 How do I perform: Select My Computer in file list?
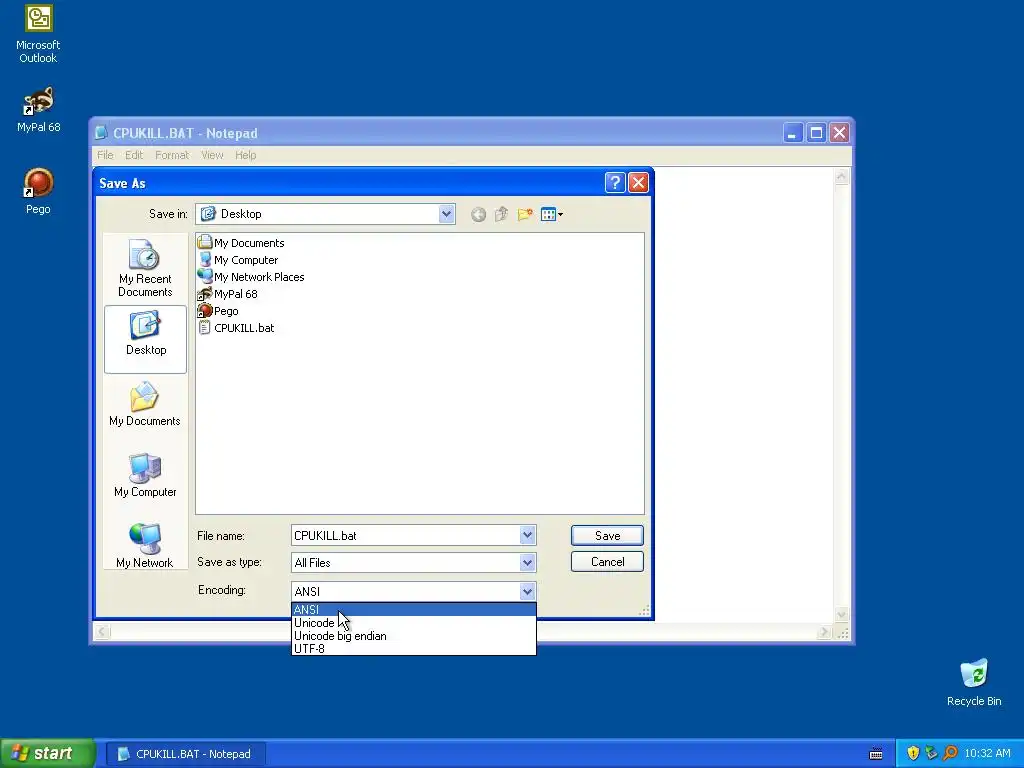[238, 259]
